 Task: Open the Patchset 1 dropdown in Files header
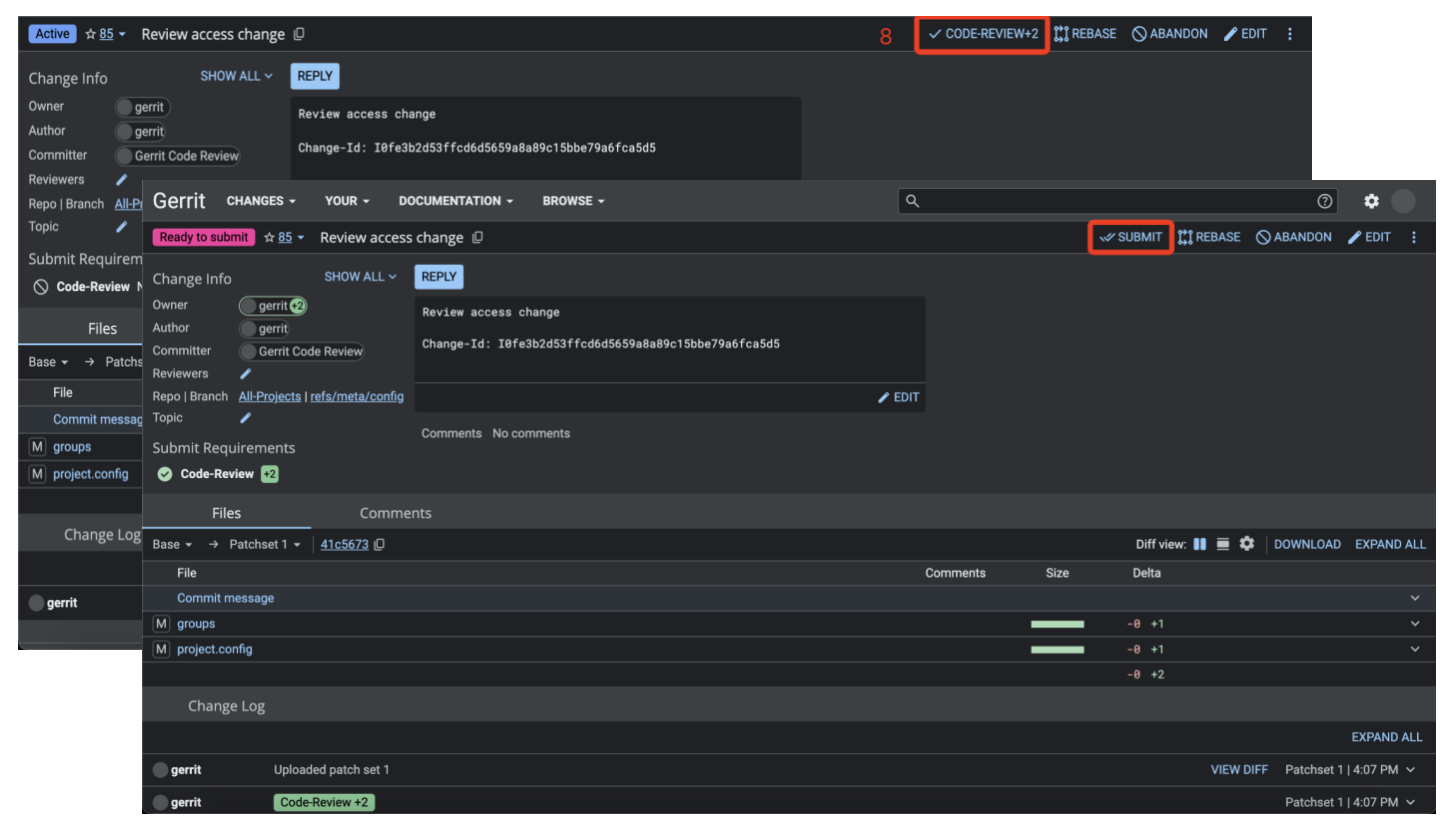(265, 545)
